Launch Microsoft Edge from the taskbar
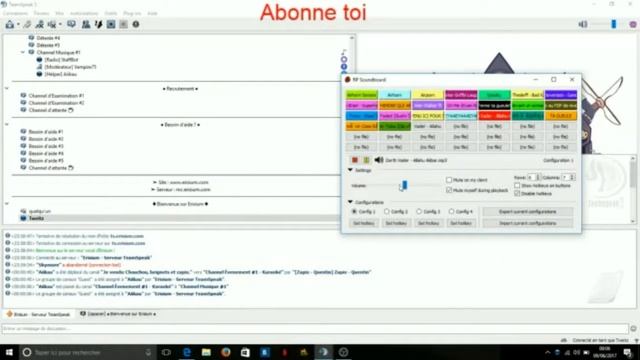 coord(187,352)
